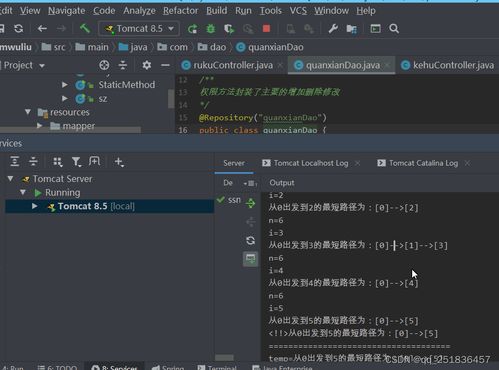
Task: Select the Server tab in Services
Action: pyautogui.click(x=234, y=163)
